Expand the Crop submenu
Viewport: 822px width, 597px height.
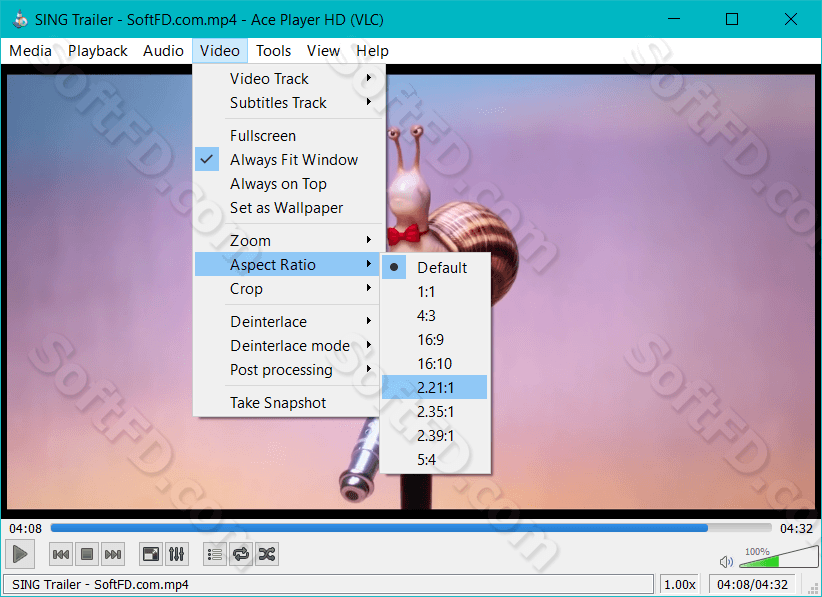point(287,289)
